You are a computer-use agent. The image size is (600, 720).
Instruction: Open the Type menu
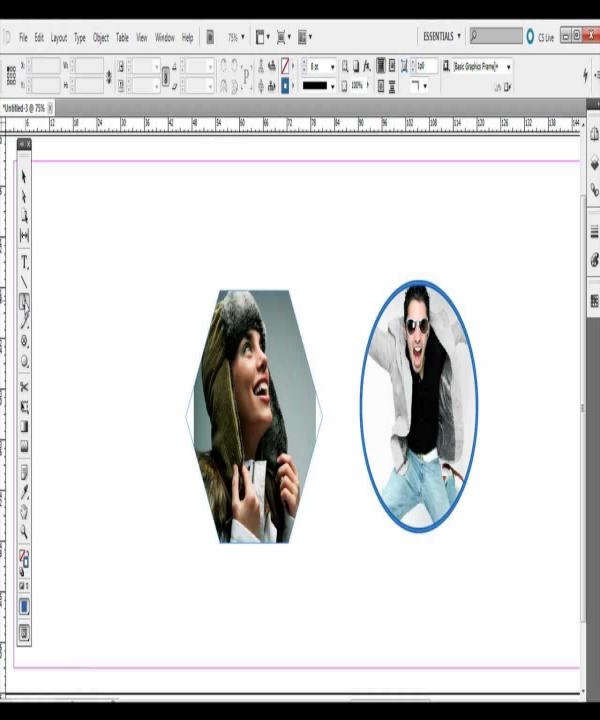click(x=80, y=38)
